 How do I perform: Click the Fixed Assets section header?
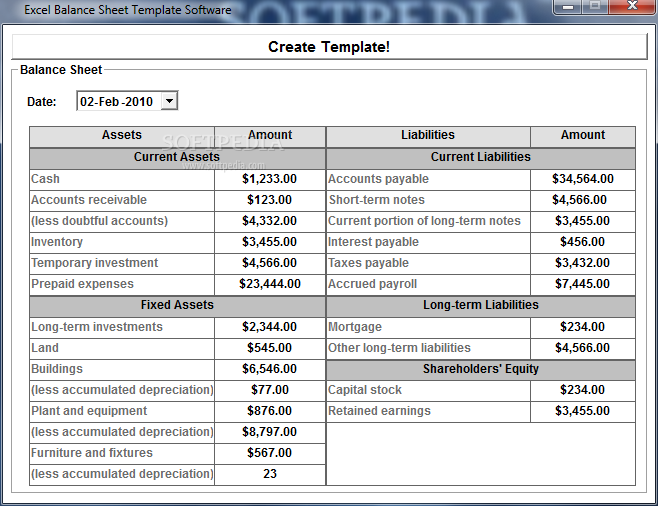[178, 306]
